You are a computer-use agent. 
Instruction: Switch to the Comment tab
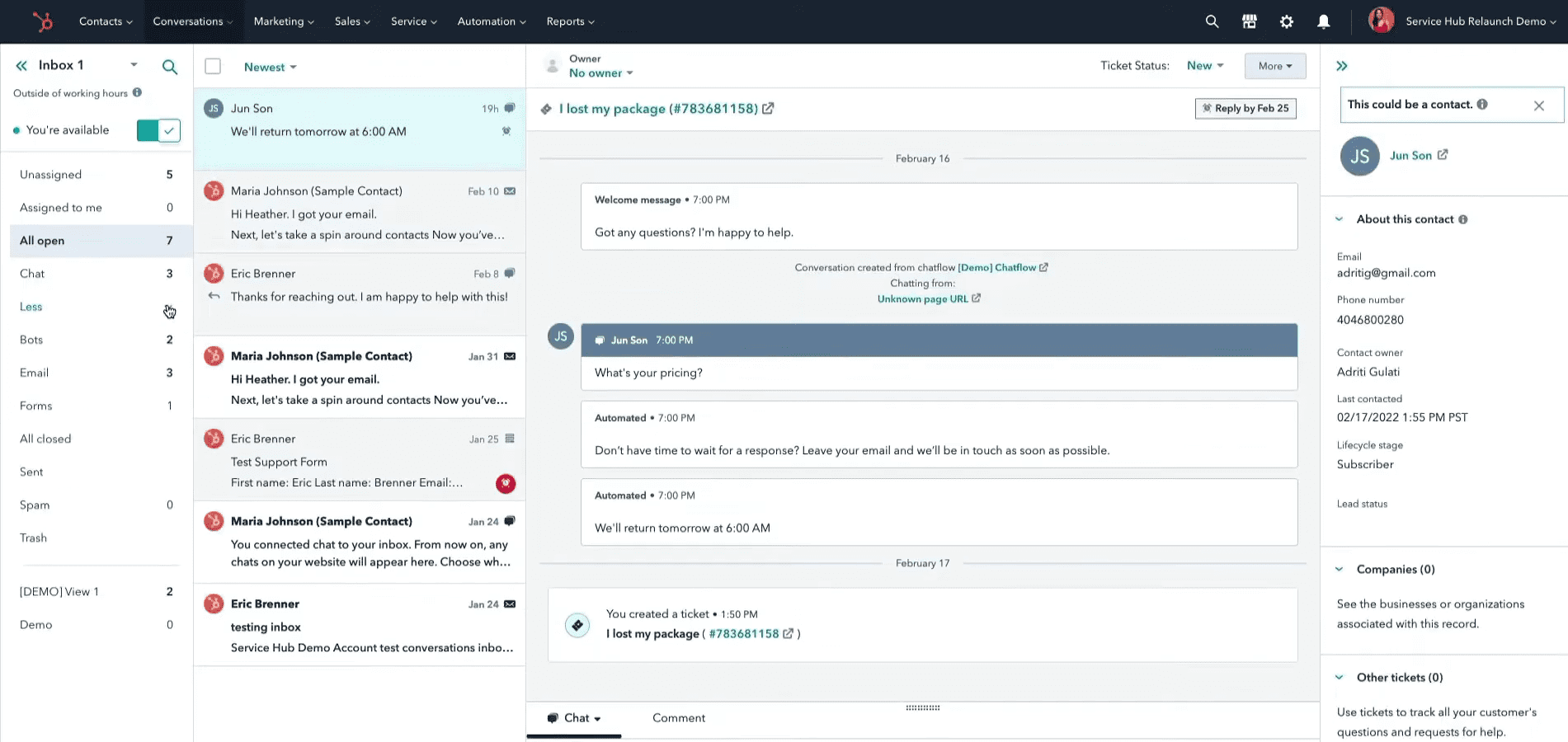(678, 718)
